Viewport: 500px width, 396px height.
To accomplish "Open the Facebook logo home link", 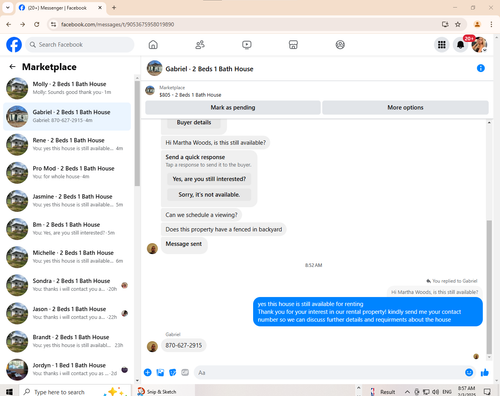I will 14,45.
